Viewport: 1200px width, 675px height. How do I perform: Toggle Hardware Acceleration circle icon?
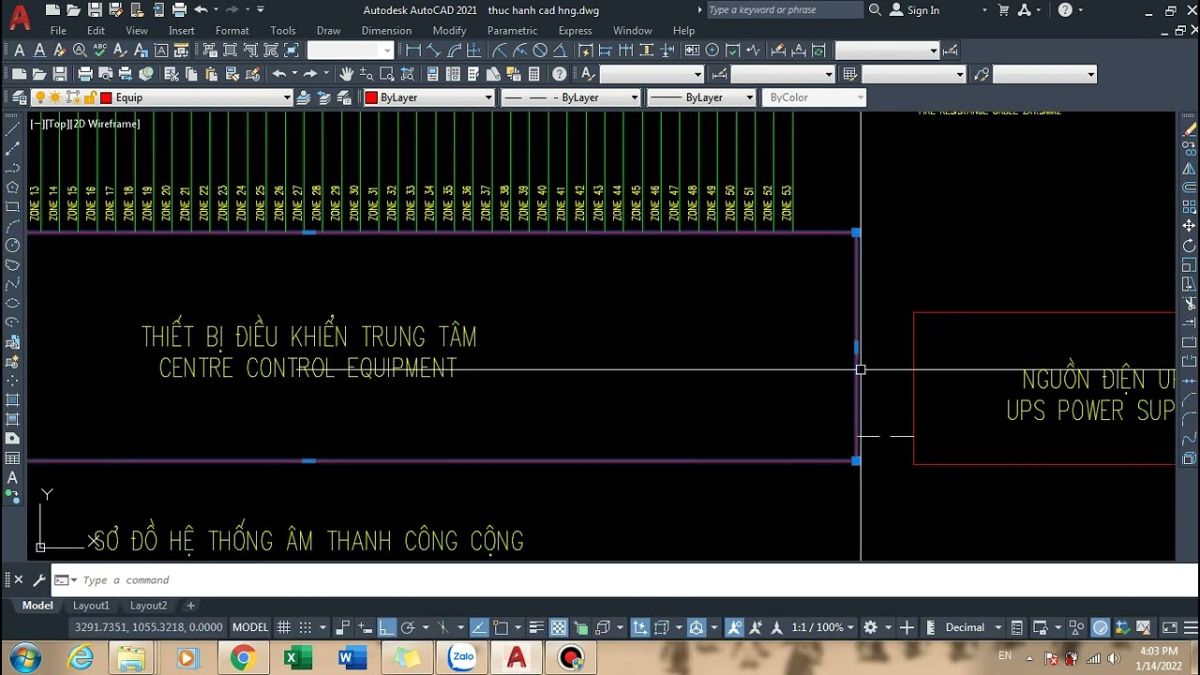click(x=1100, y=628)
